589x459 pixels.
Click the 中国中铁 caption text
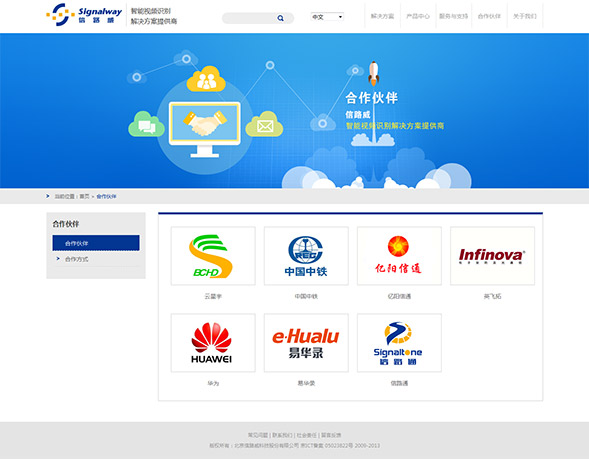click(x=306, y=296)
